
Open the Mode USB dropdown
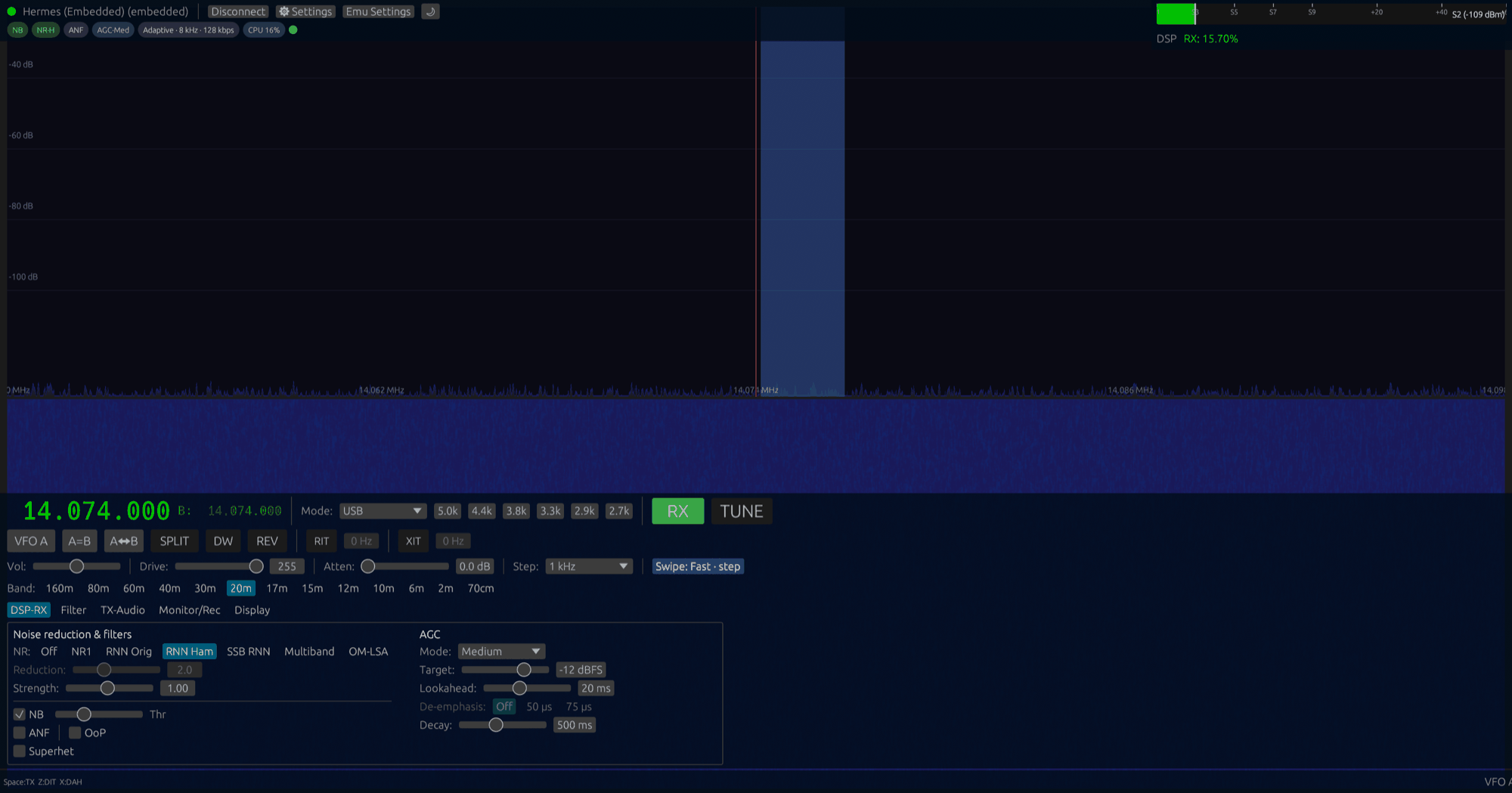[383, 511]
